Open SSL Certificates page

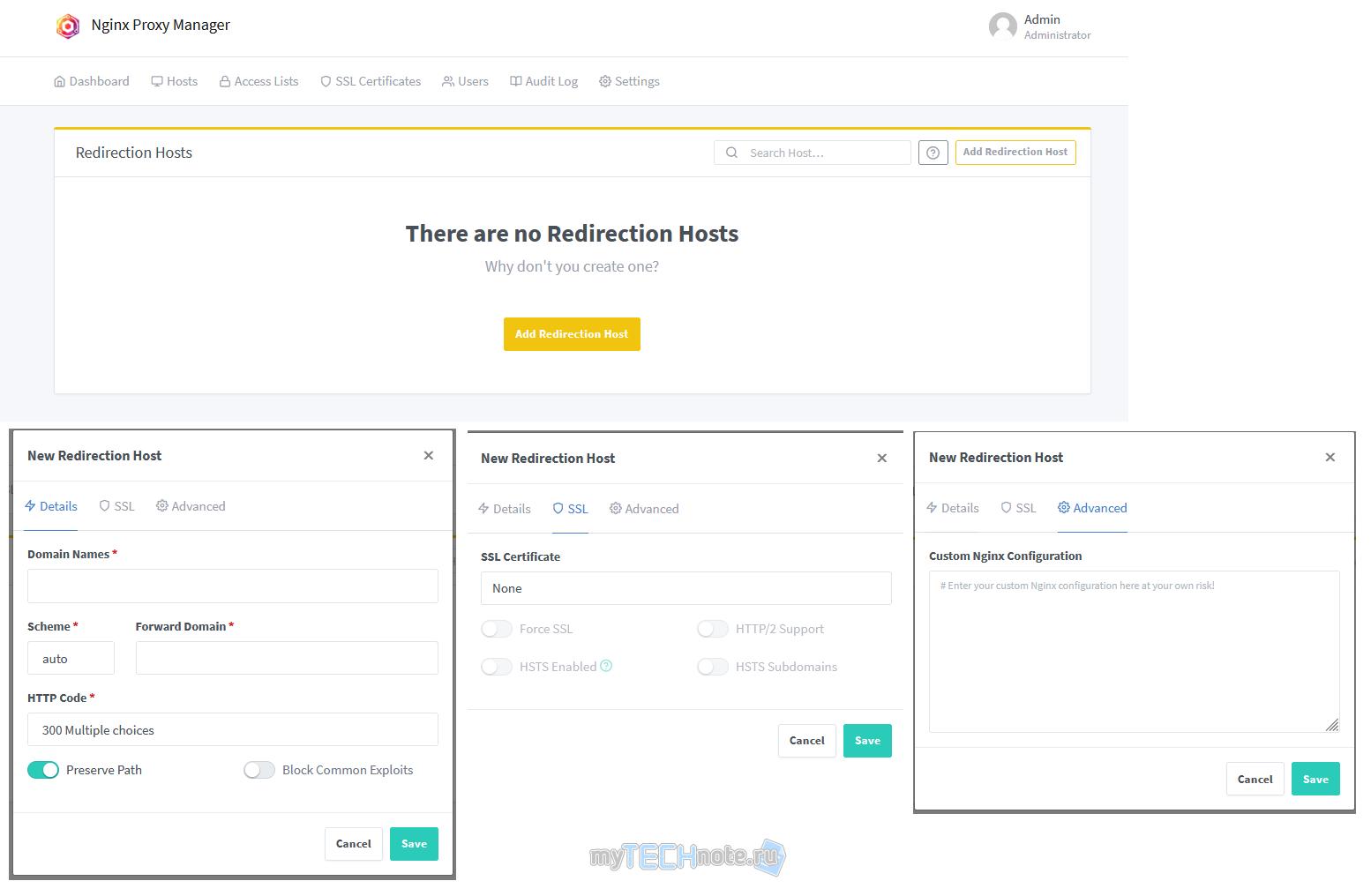pos(371,81)
